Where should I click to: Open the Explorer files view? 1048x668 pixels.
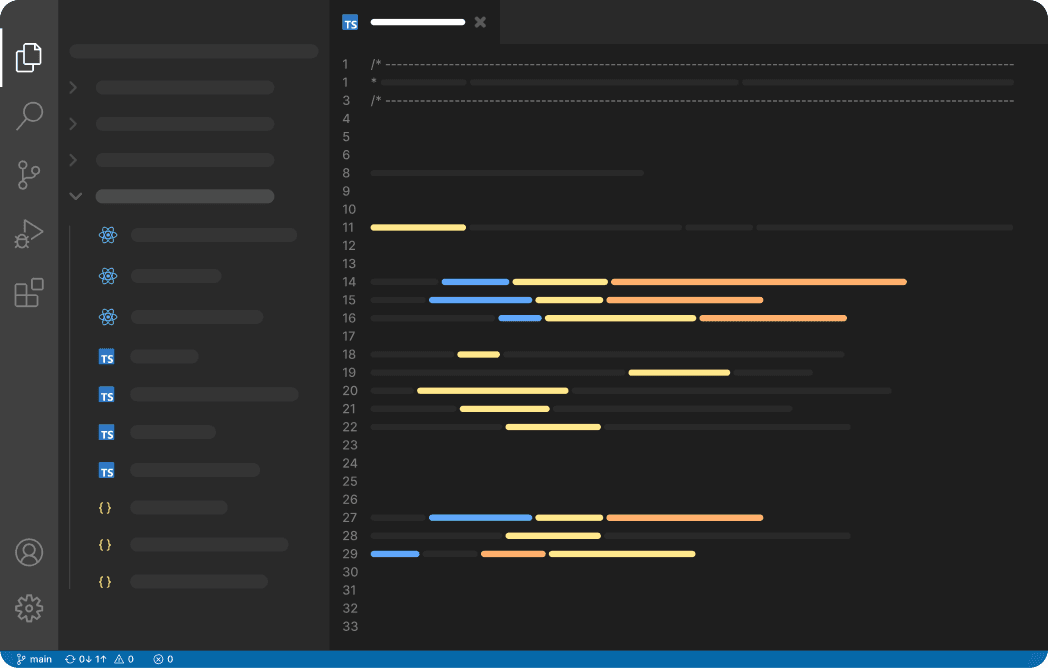[29, 57]
